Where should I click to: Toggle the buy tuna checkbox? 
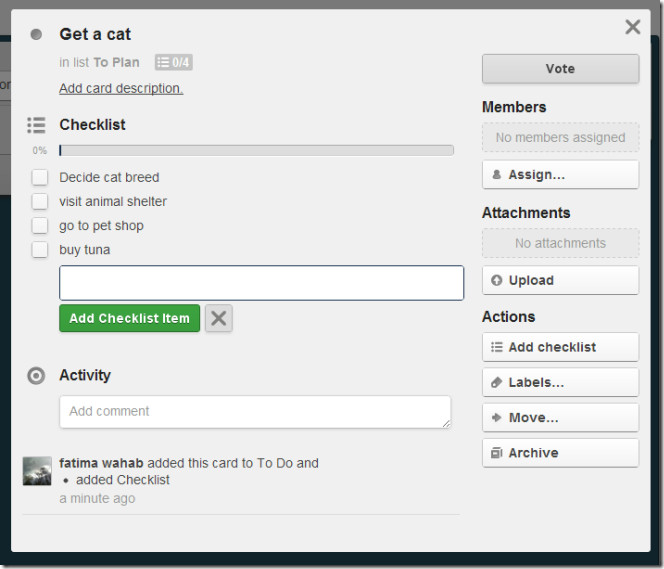point(40,249)
